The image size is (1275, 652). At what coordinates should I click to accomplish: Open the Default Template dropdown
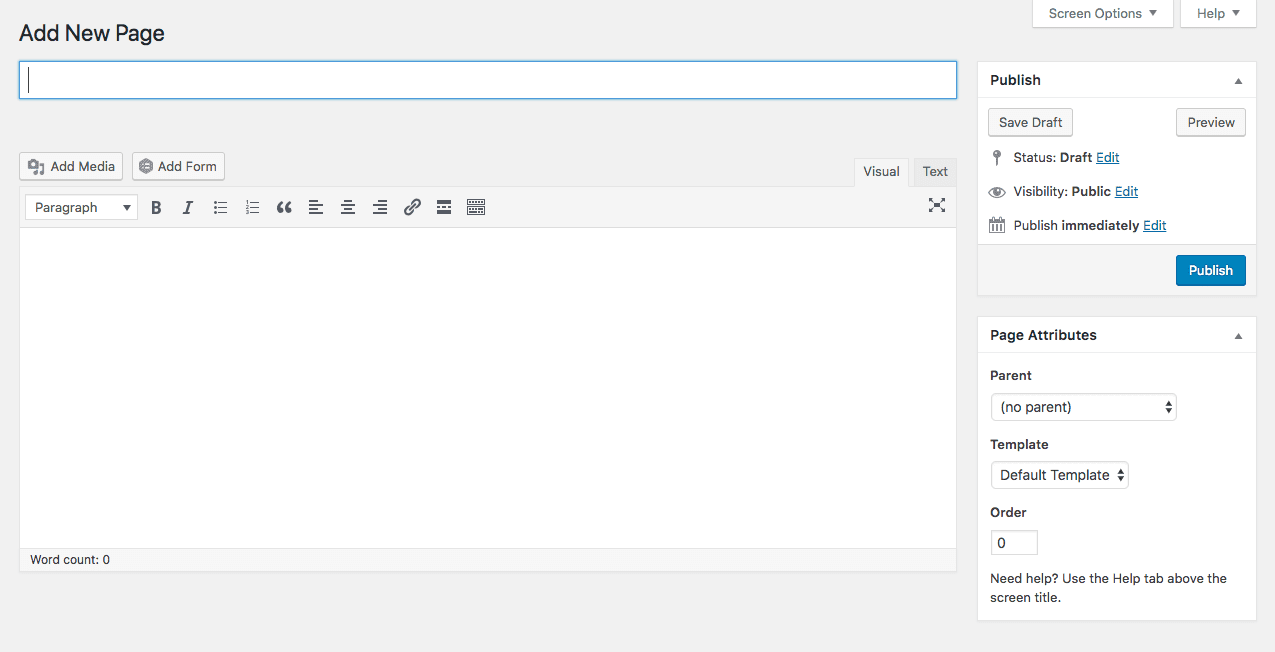click(x=1059, y=475)
